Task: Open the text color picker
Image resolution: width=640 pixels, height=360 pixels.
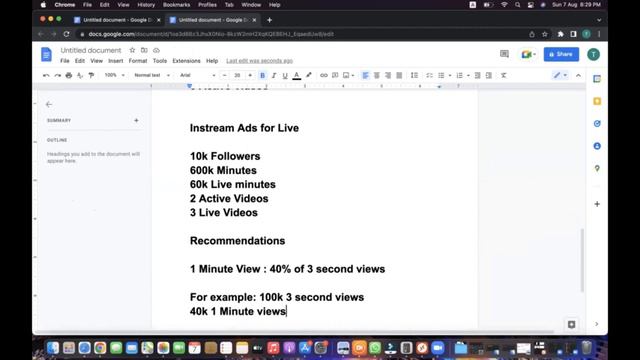Action: pos(297,75)
